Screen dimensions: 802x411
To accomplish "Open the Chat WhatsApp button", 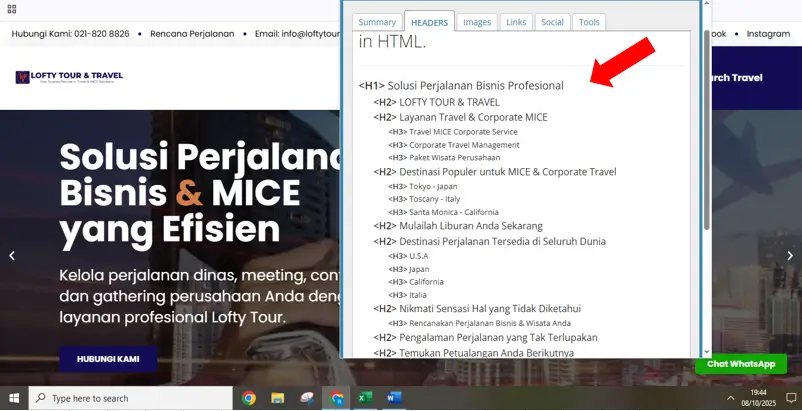I will pyautogui.click(x=741, y=364).
